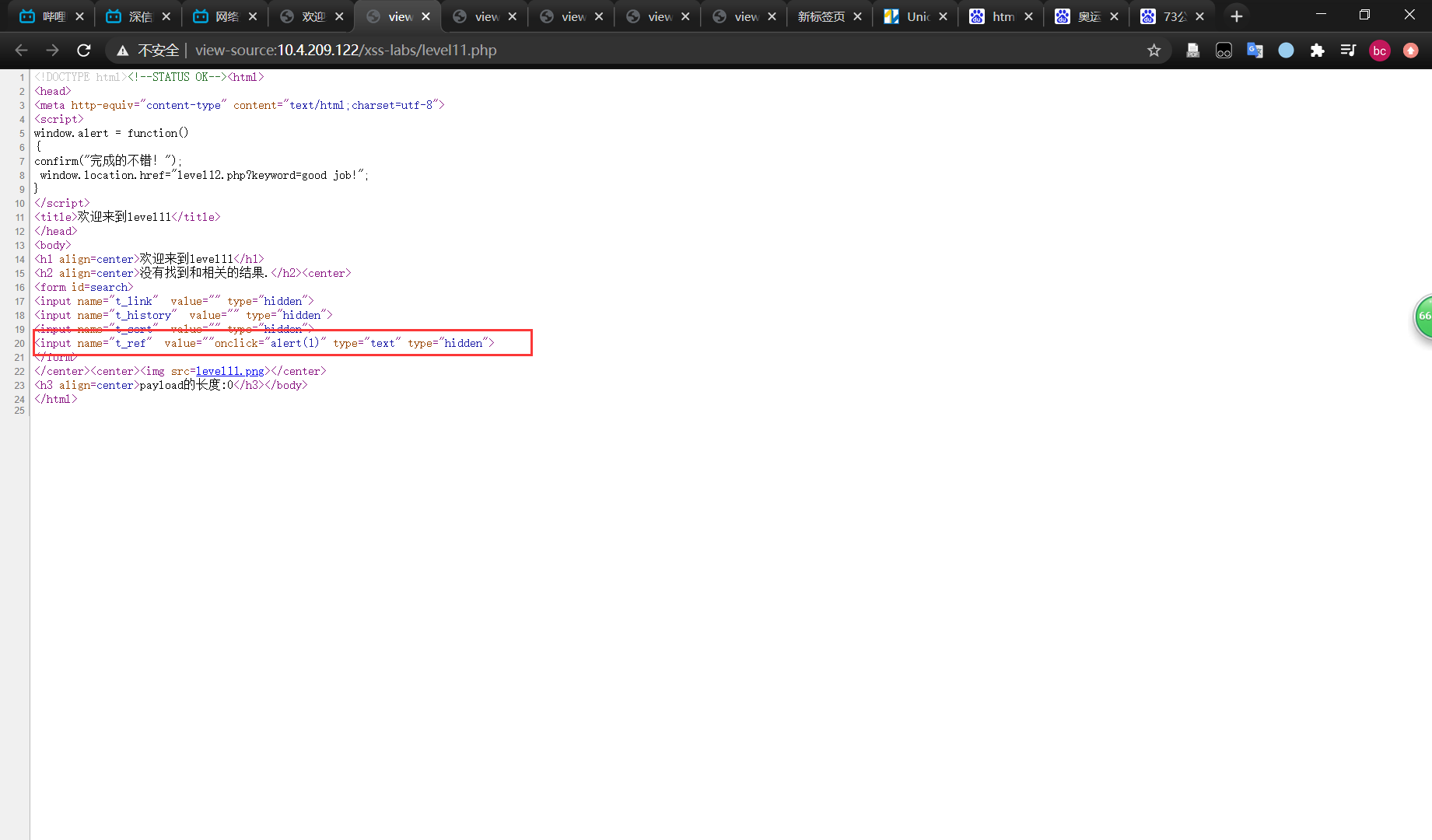The image size is (1432, 840).
Task: Bookmark this page with the star icon
Action: [1154, 51]
